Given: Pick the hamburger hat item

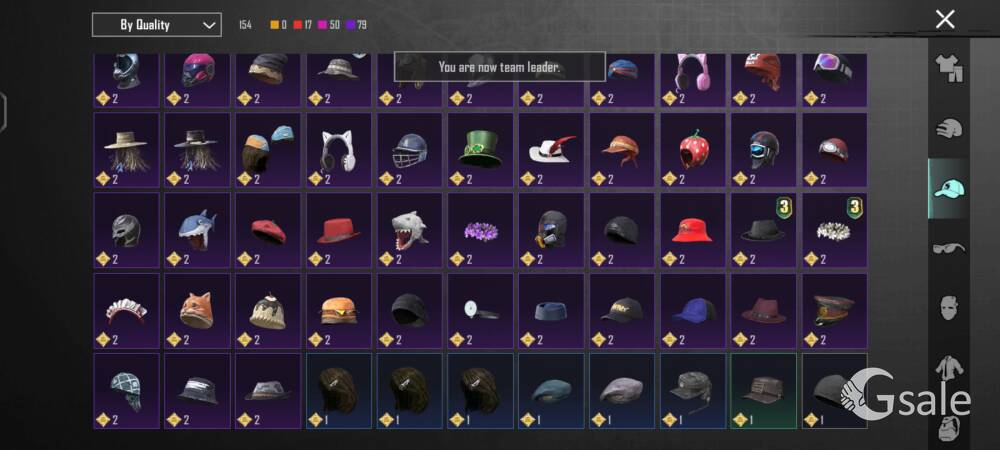Looking at the screenshot, I should [339, 310].
